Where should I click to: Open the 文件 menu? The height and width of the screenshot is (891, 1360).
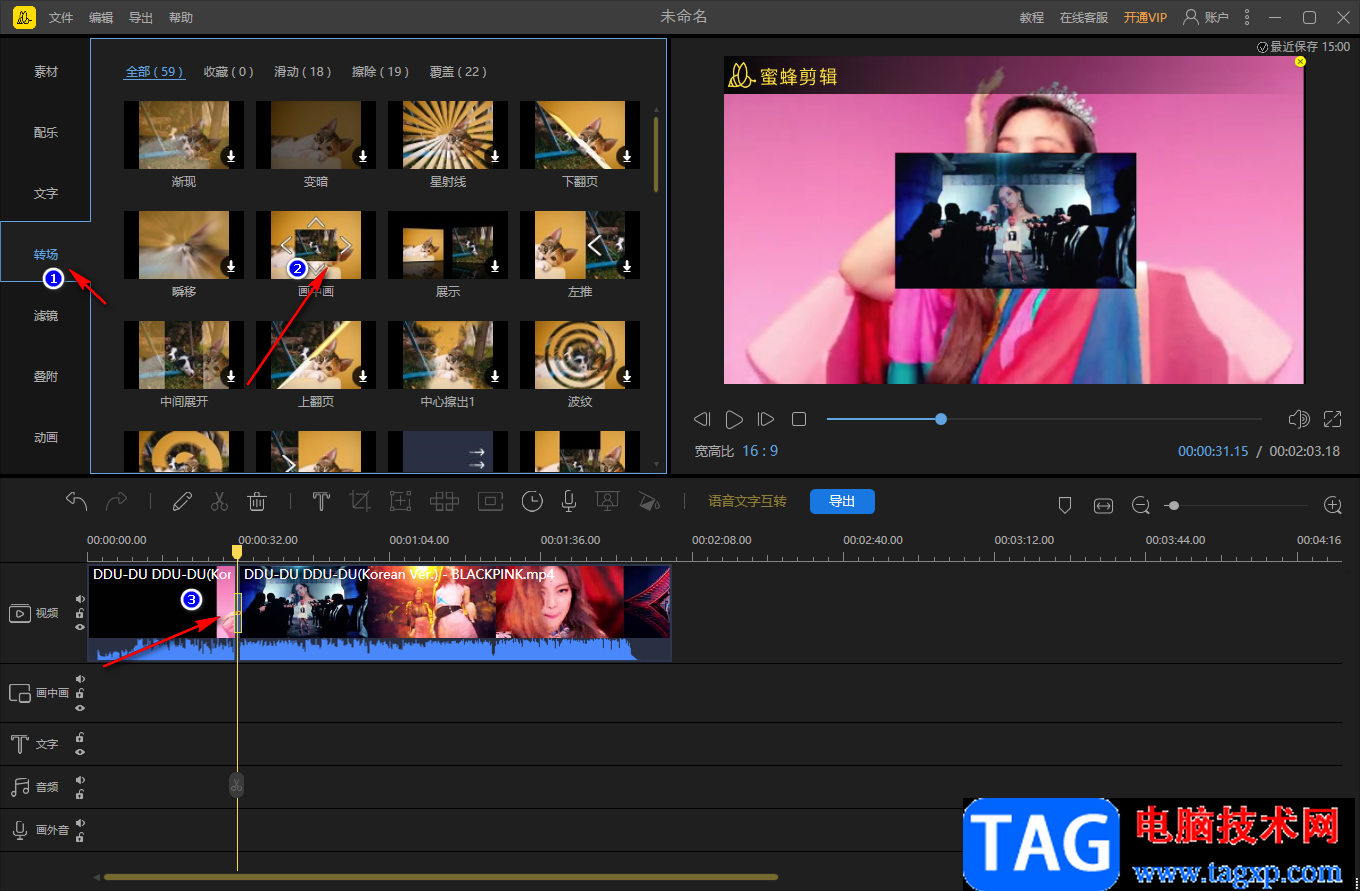coord(61,18)
